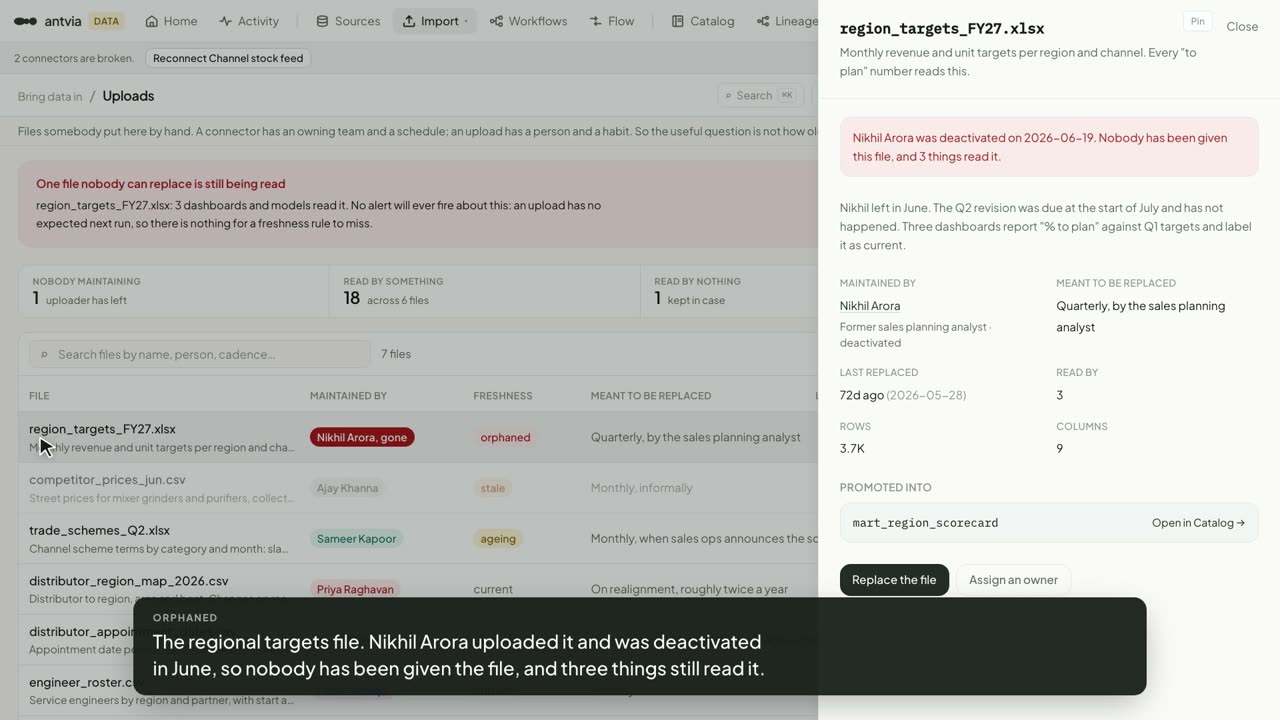The height and width of the screenshot is (720, 1280).
Task: Click the magnifier icon in files search
Action: pyautogui.click(x=44, y=355)
